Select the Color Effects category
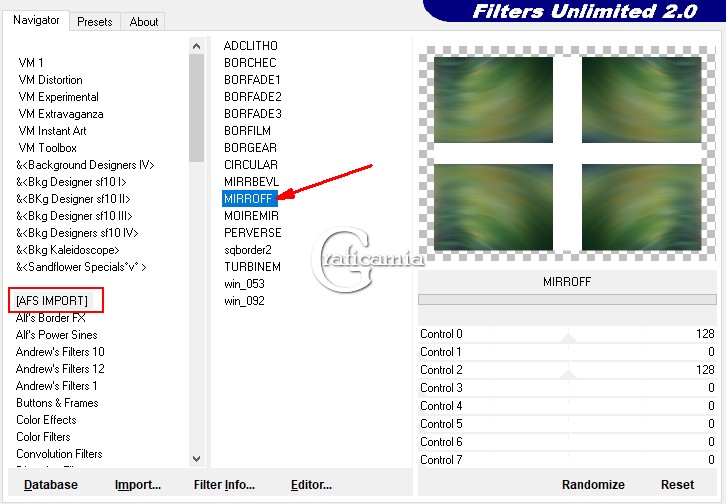 [x=46, y=420]
